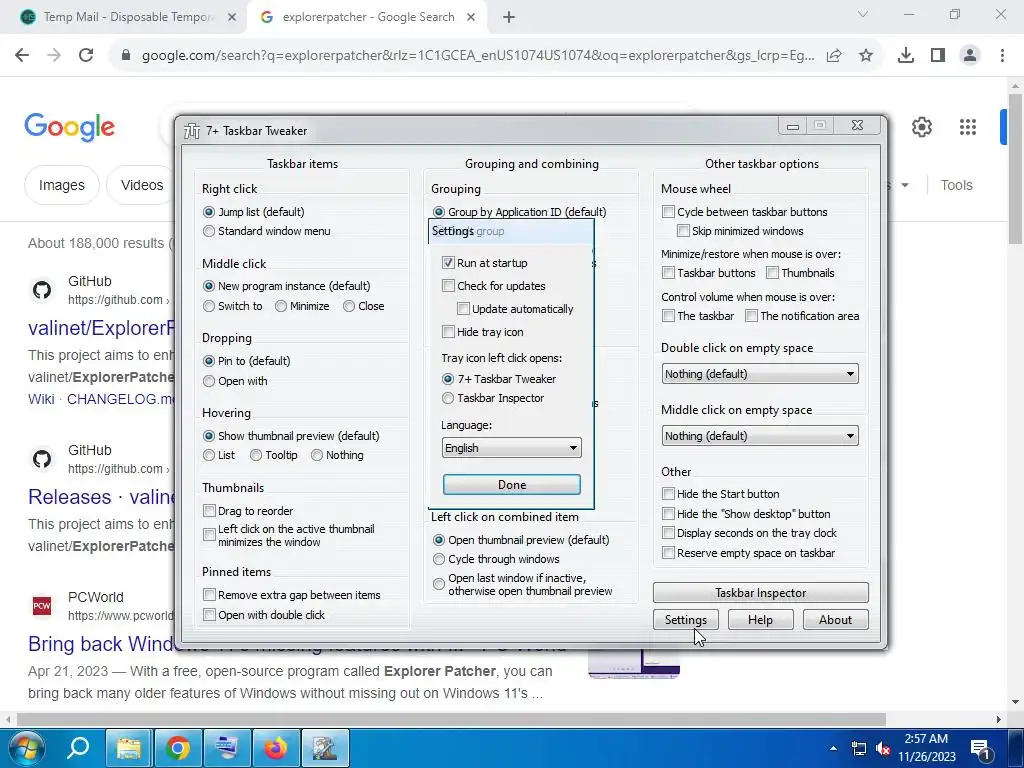Click the Settings button
This screenshot has width=1024, height=768.
685,620
